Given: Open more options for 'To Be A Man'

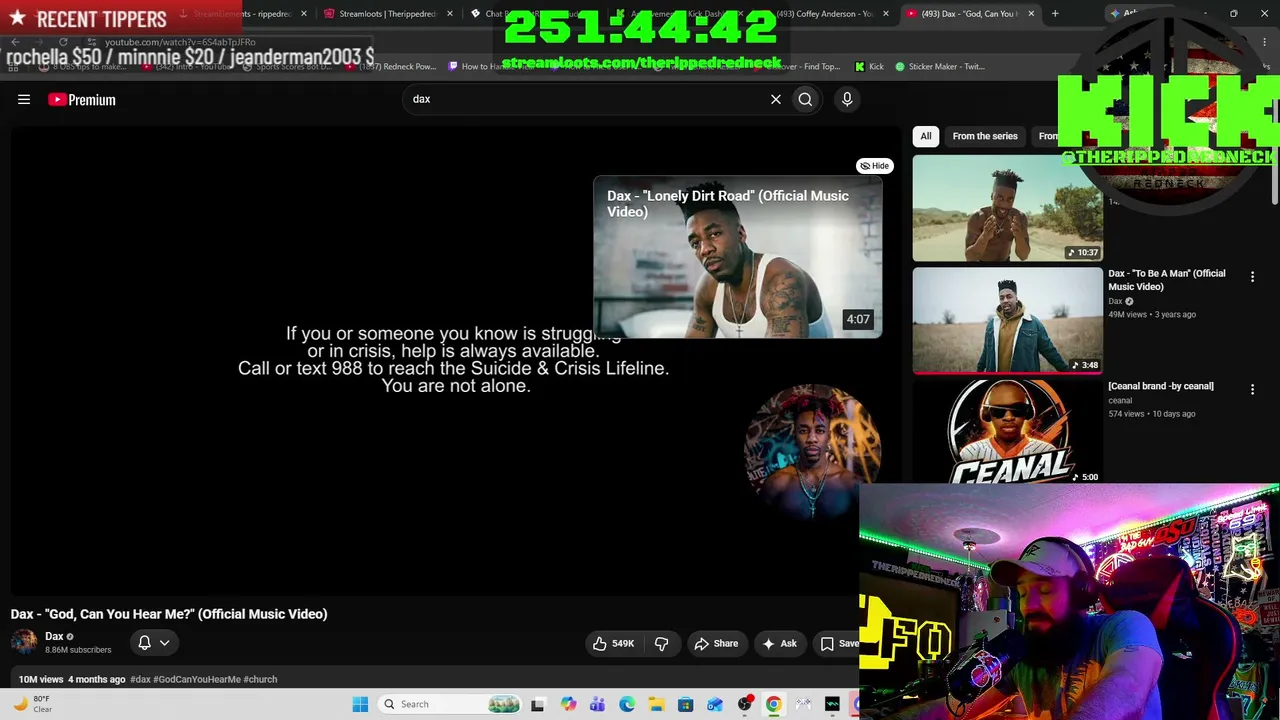Looking at the screenshot, I should (x=1252, y=277).
